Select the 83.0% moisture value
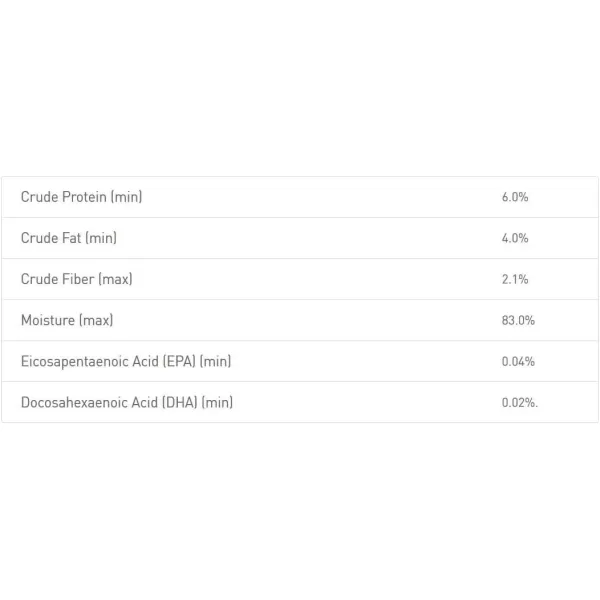This screenshot has height=600, width=600. 518,320
